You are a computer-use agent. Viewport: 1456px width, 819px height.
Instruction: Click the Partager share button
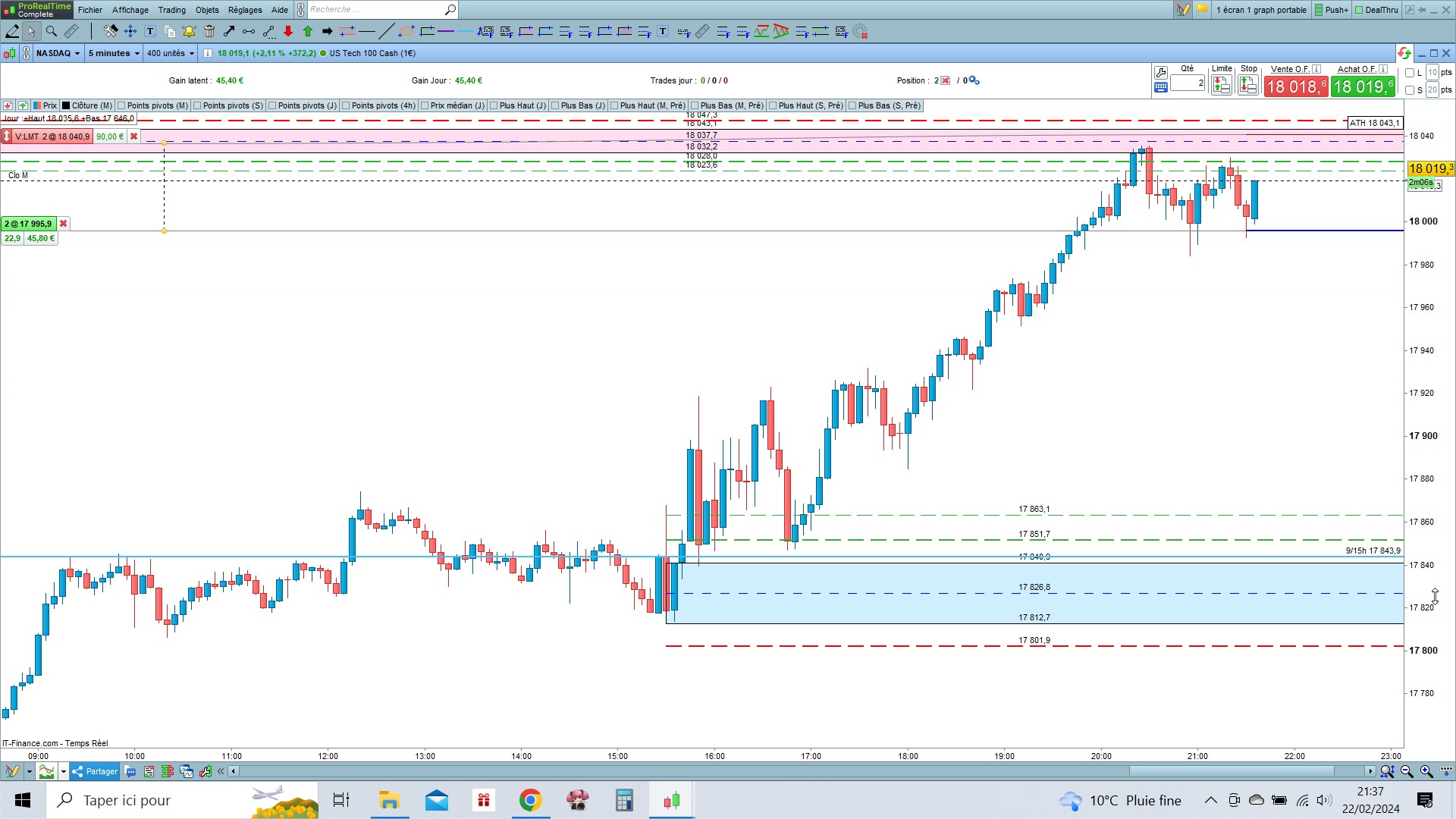tap(95, 771)
